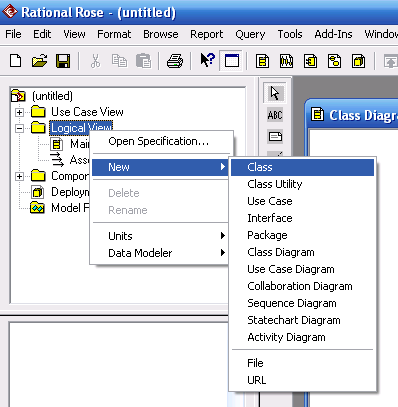Choose File in the New submenu
This screenshot has height=407, width=398.
[302, 363]
